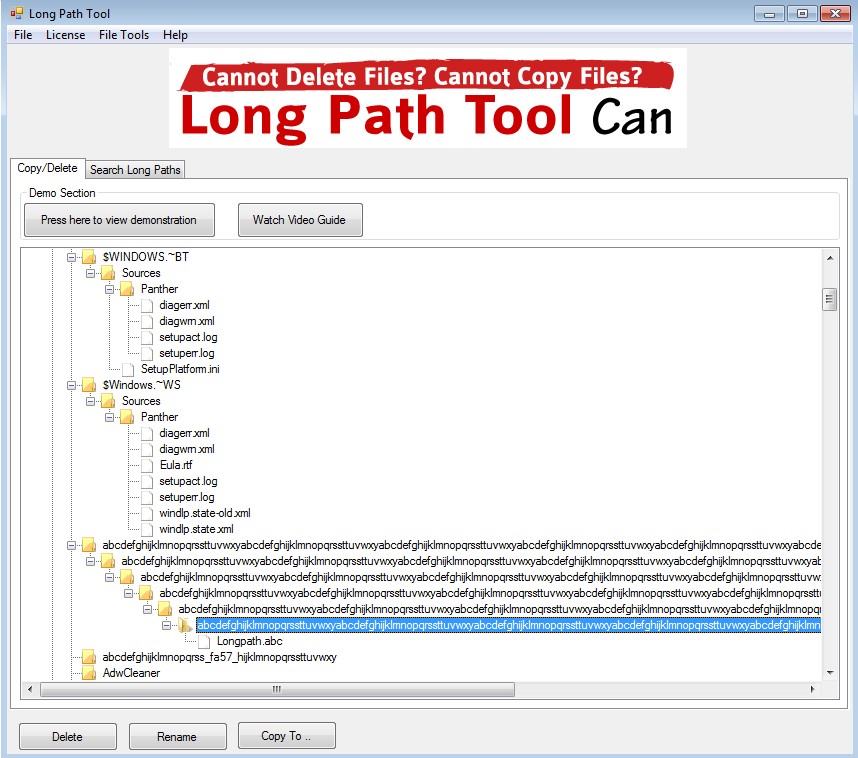Click the Long Path Tool banner image
The width and height of the screenshot is (858, 758).
(427, 98)
